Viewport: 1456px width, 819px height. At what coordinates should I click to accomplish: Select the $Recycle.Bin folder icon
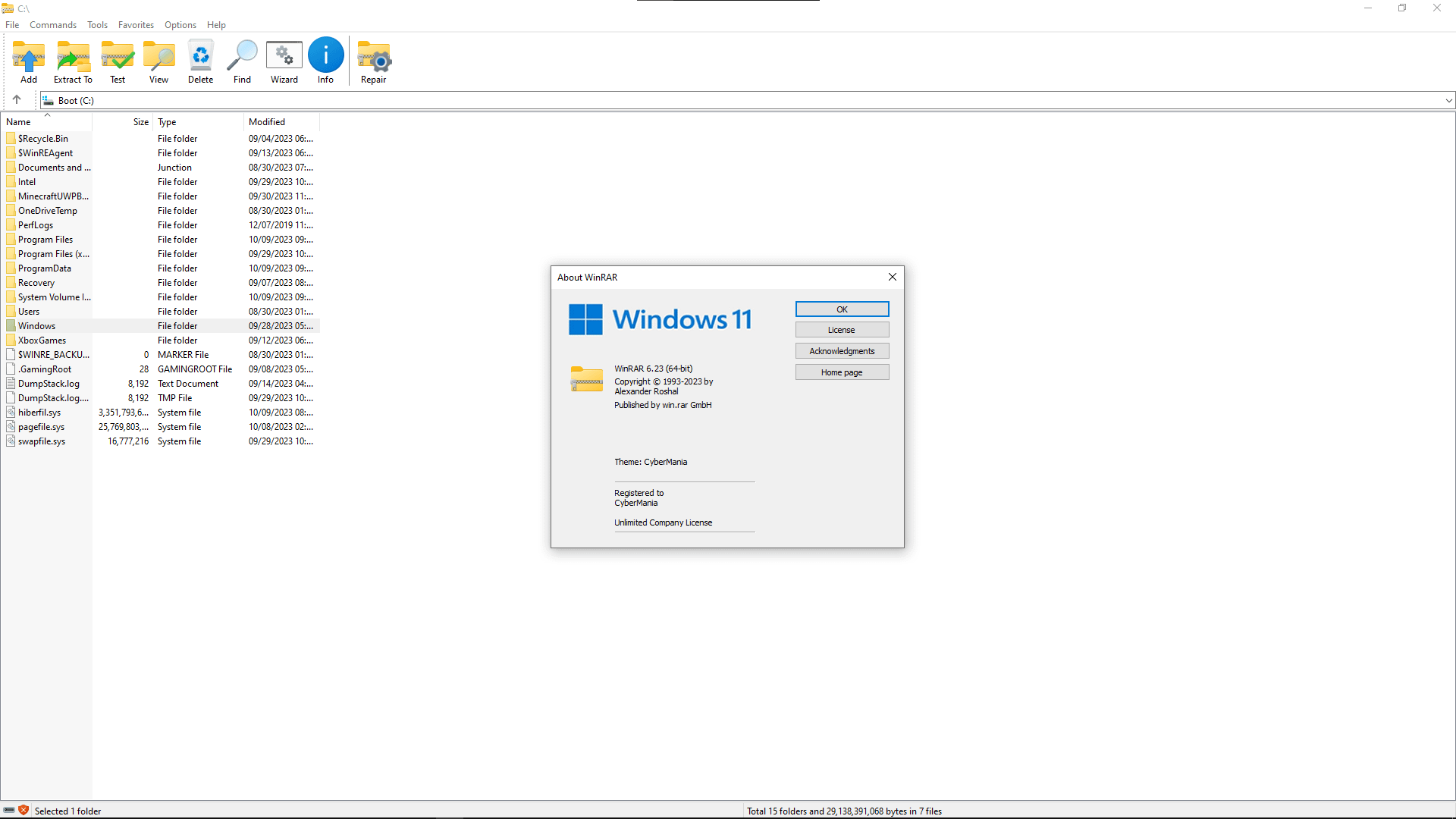click(11, 138)
